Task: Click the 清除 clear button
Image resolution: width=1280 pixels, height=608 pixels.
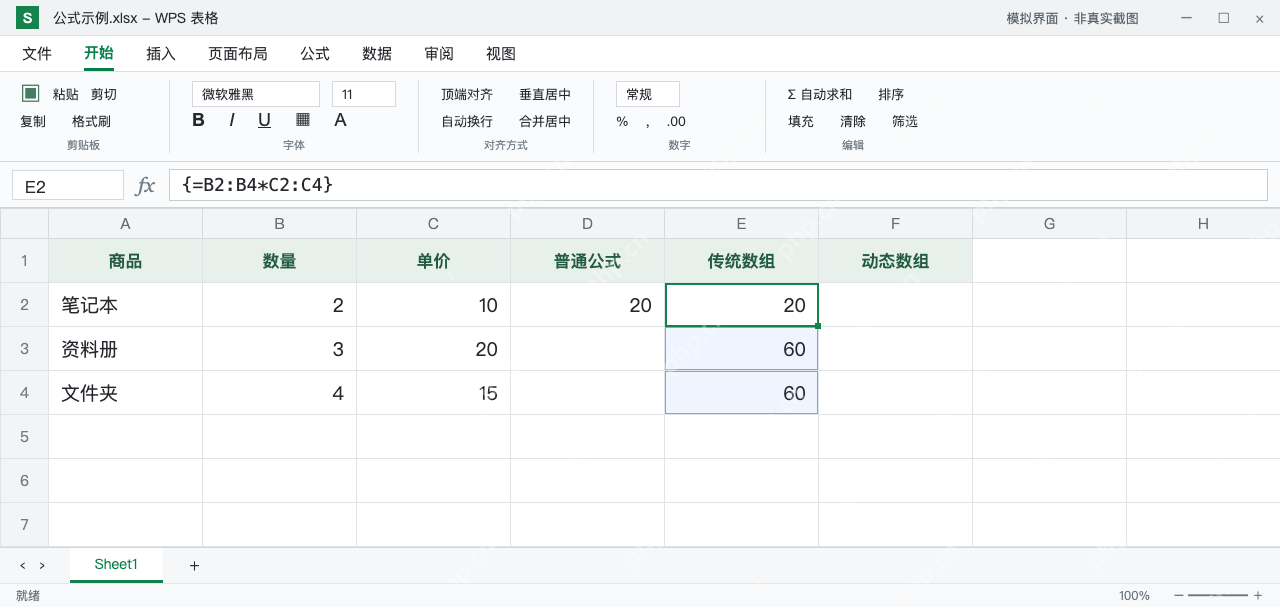Action: pos(853,121)
